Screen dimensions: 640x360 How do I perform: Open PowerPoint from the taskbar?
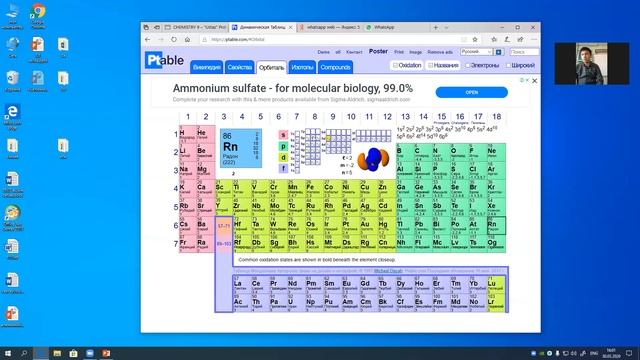tap(106, 353)
